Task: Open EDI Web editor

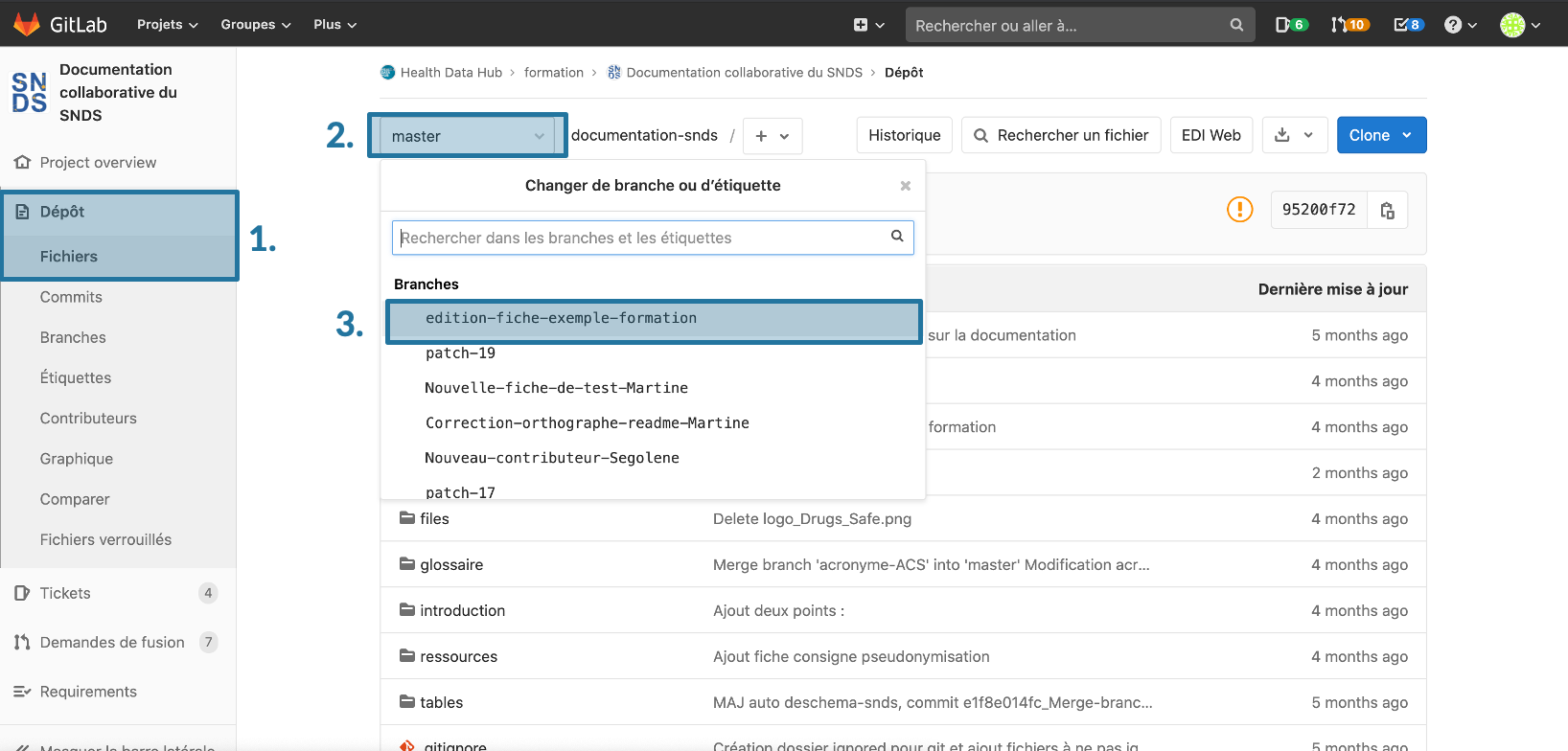Action: point(1211,135)
